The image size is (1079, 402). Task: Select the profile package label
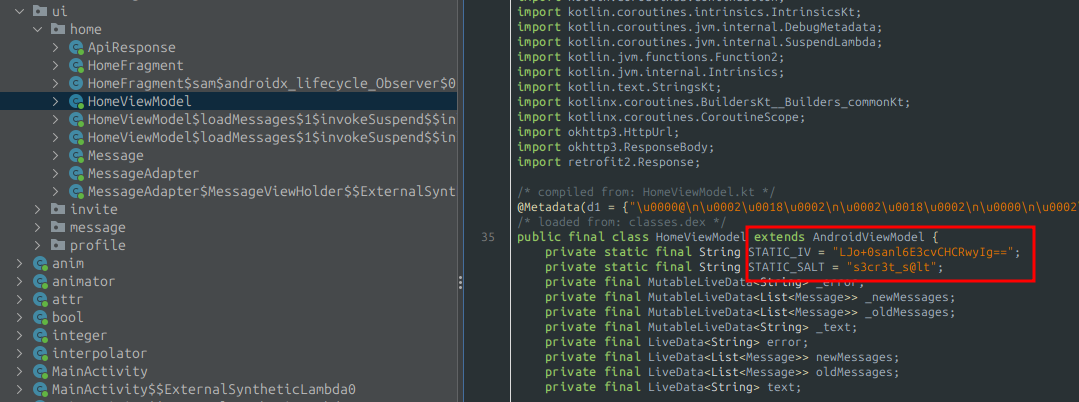point(98,245)
